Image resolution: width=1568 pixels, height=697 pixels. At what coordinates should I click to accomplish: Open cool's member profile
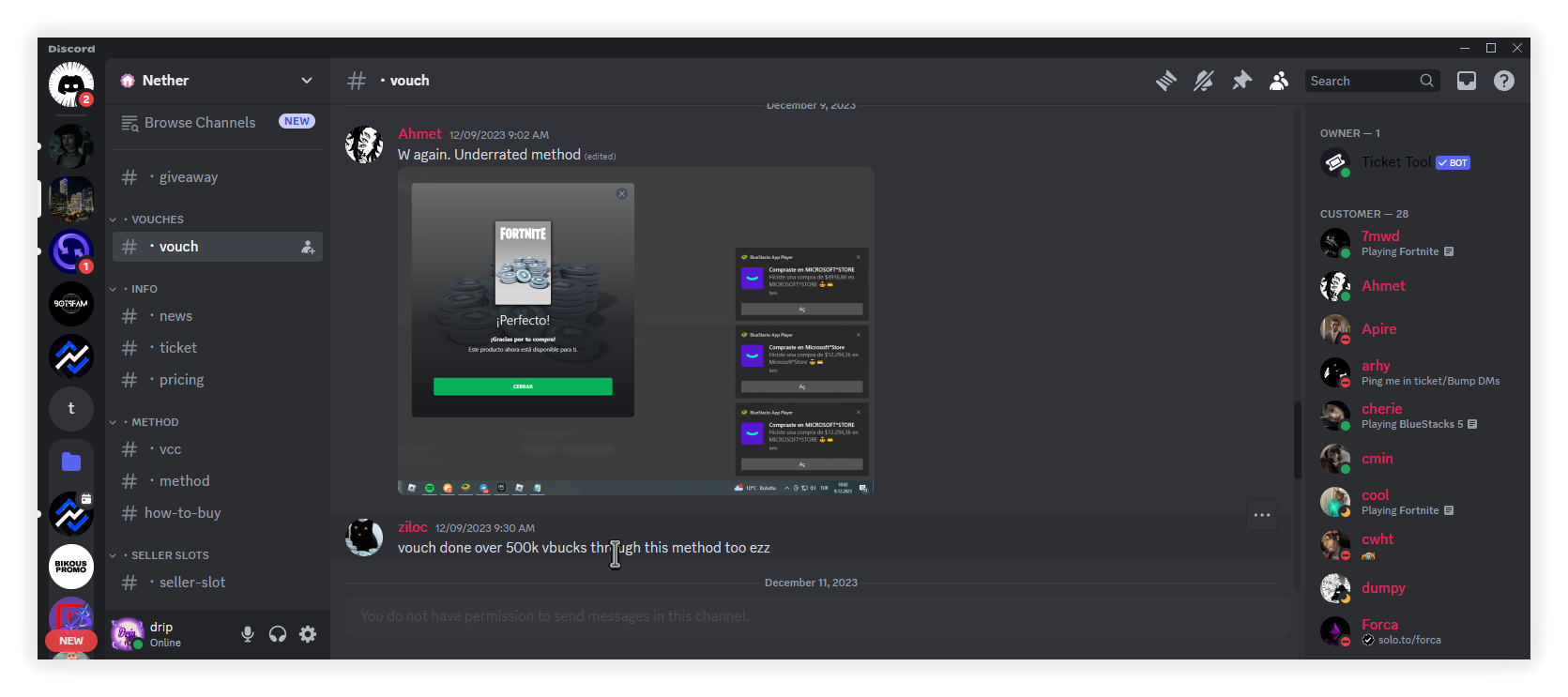click(x=1418, y=502)
